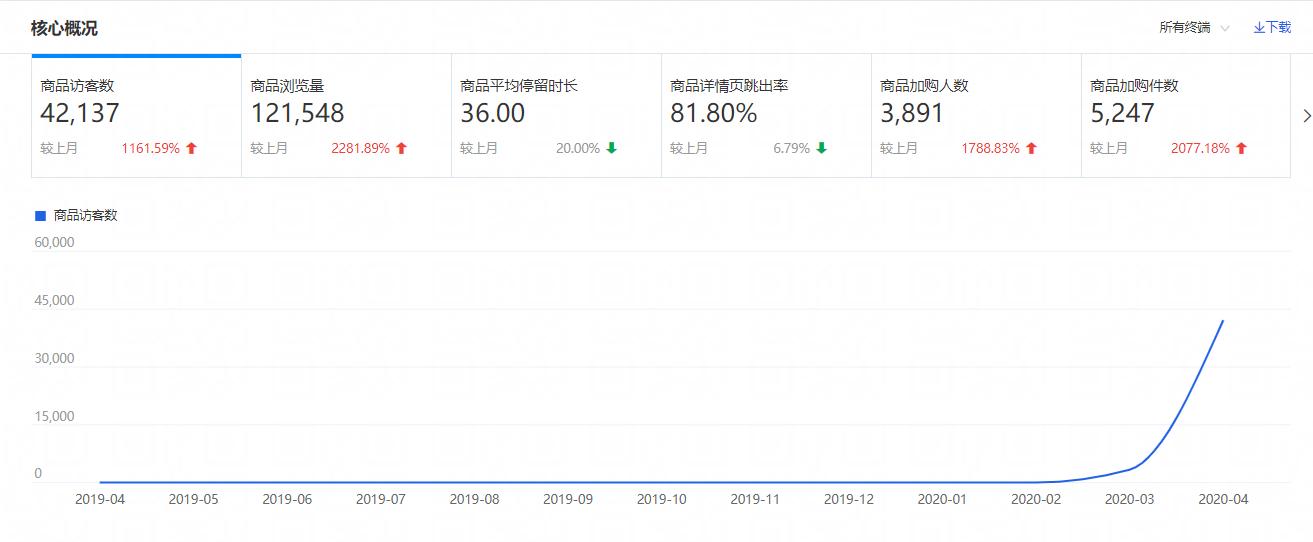The width and height of the screenshot is (1313, 542).
Task: Choose the 商品详情页跳出率 metric card
Action: coord(766,116)
